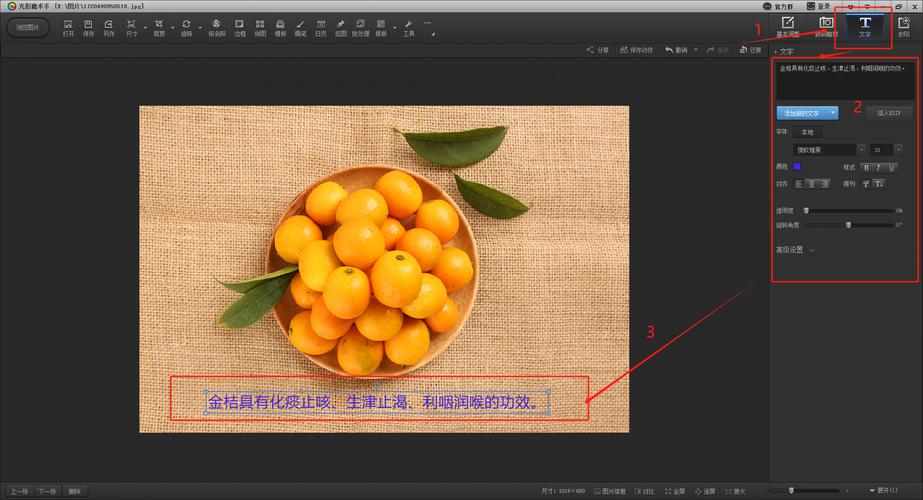The height and width of the screenshot is (500, 923).
Task: Expand the 高级设置 section
Action: coord(795,250)
